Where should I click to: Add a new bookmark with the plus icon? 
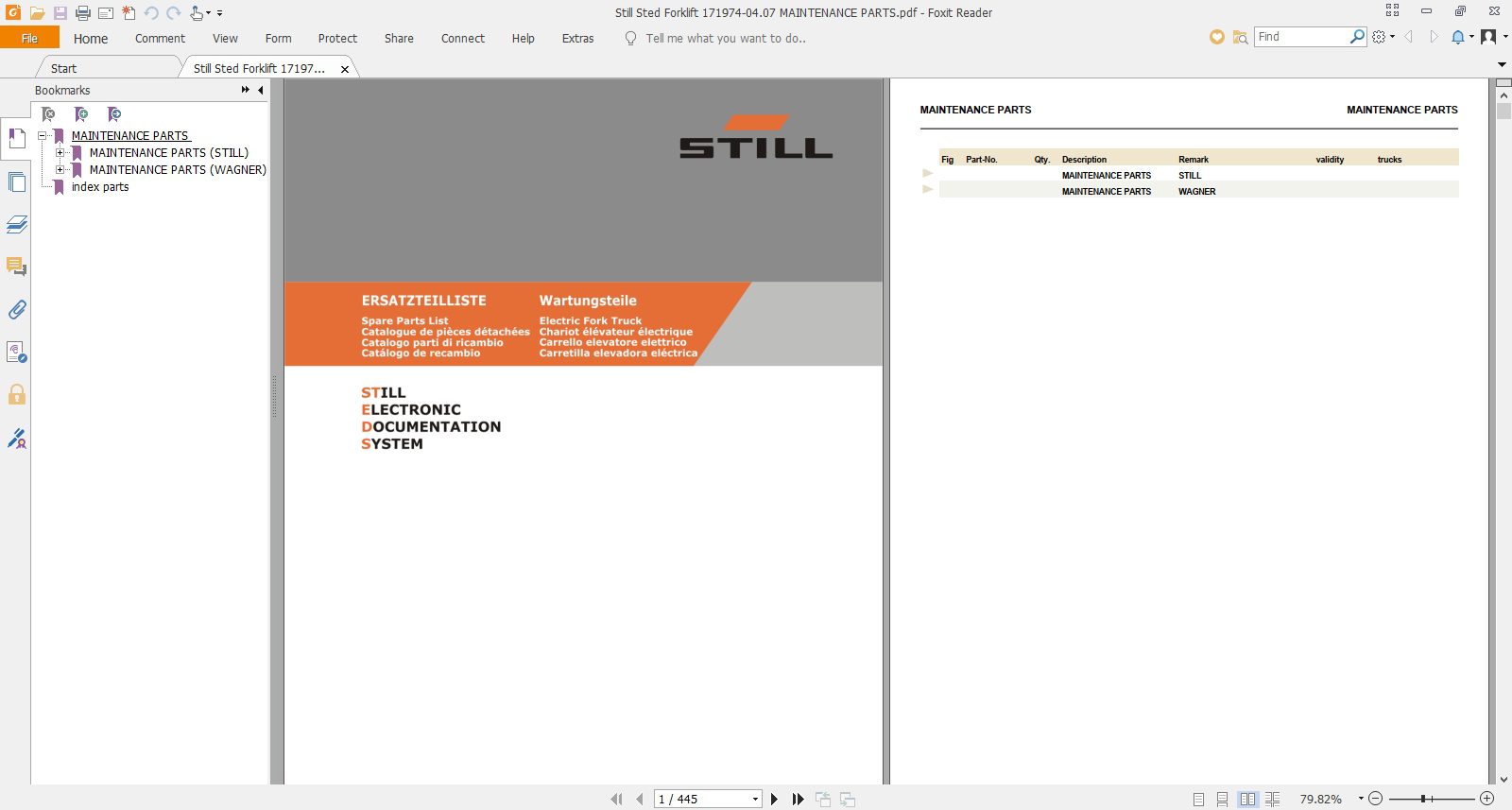pos(81,114)
